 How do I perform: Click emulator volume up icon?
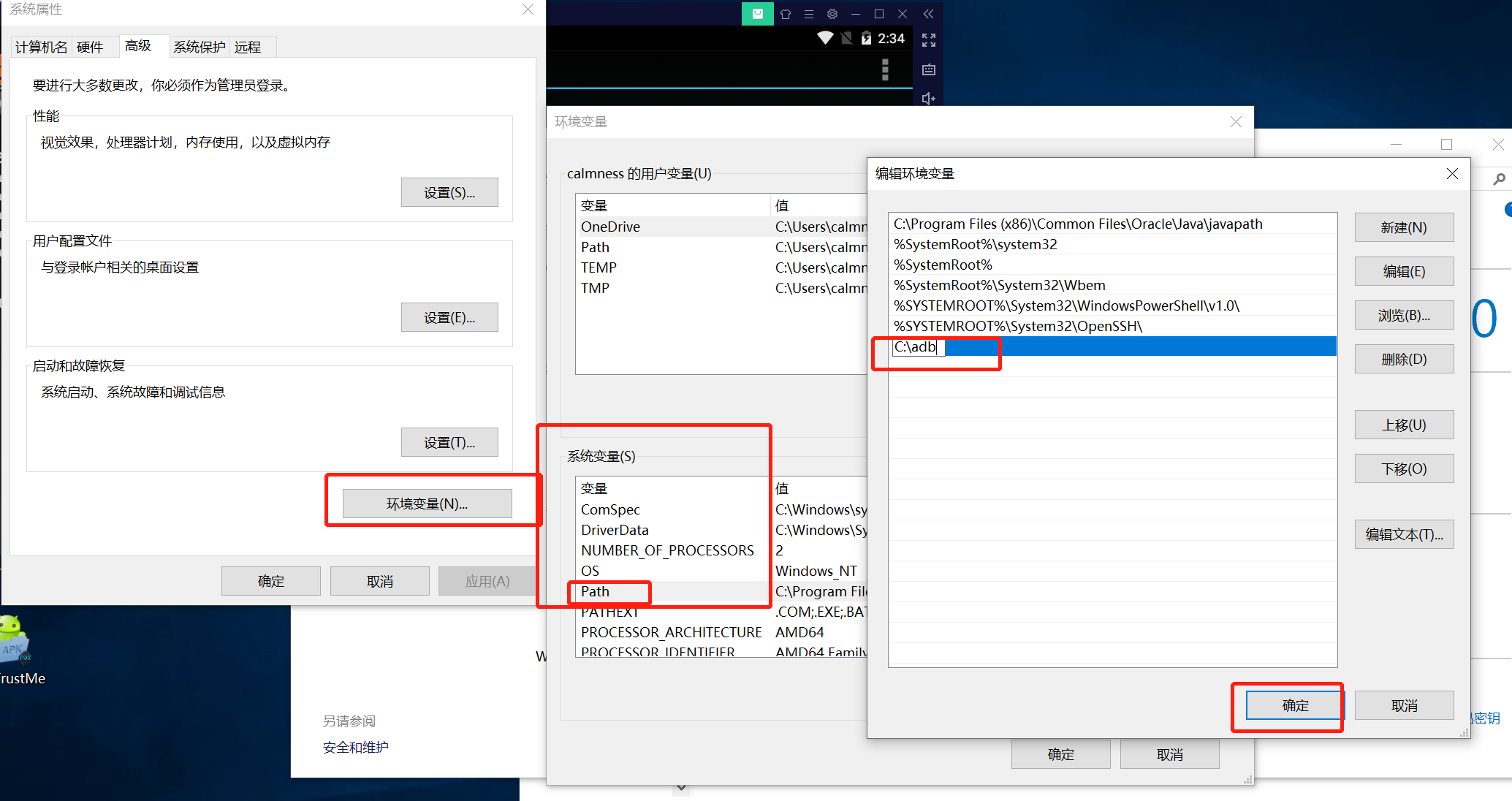929,98
